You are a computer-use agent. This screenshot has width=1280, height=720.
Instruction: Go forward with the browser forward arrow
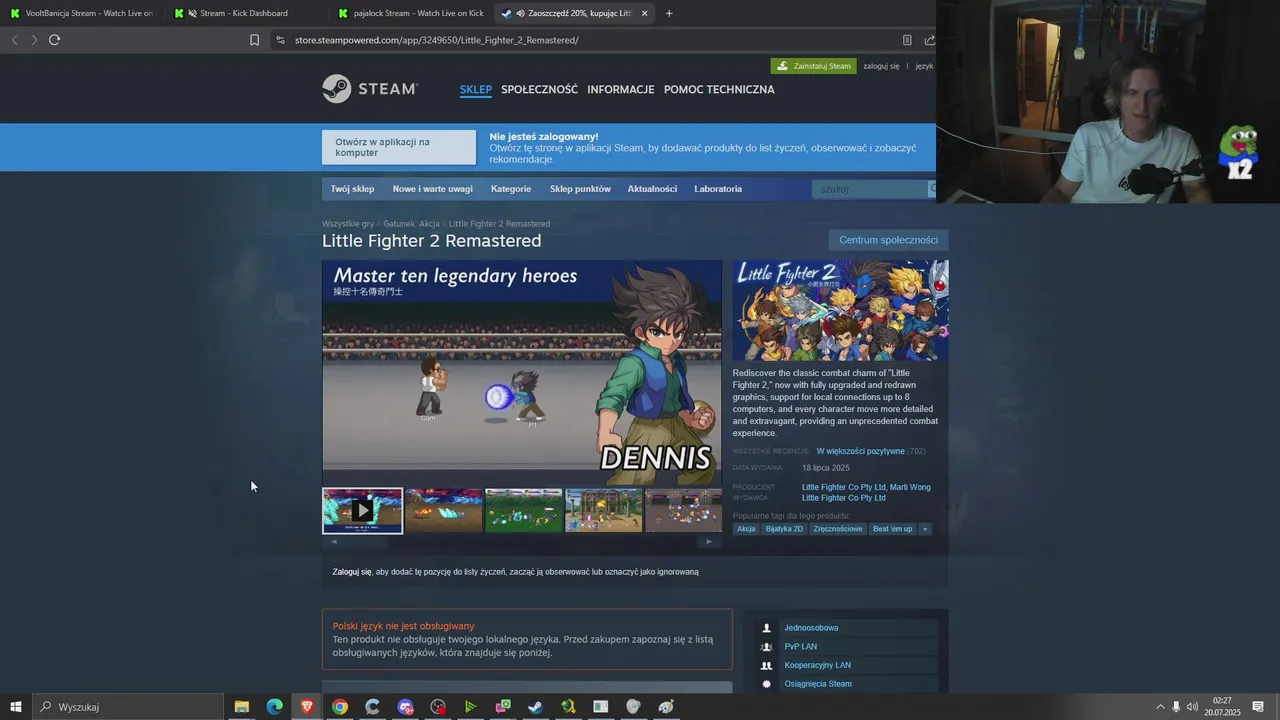click(34, 40)
